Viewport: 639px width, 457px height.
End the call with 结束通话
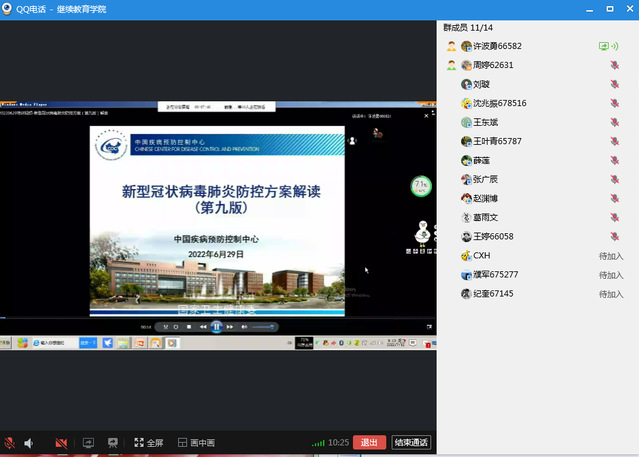click(x=411, y=442)
